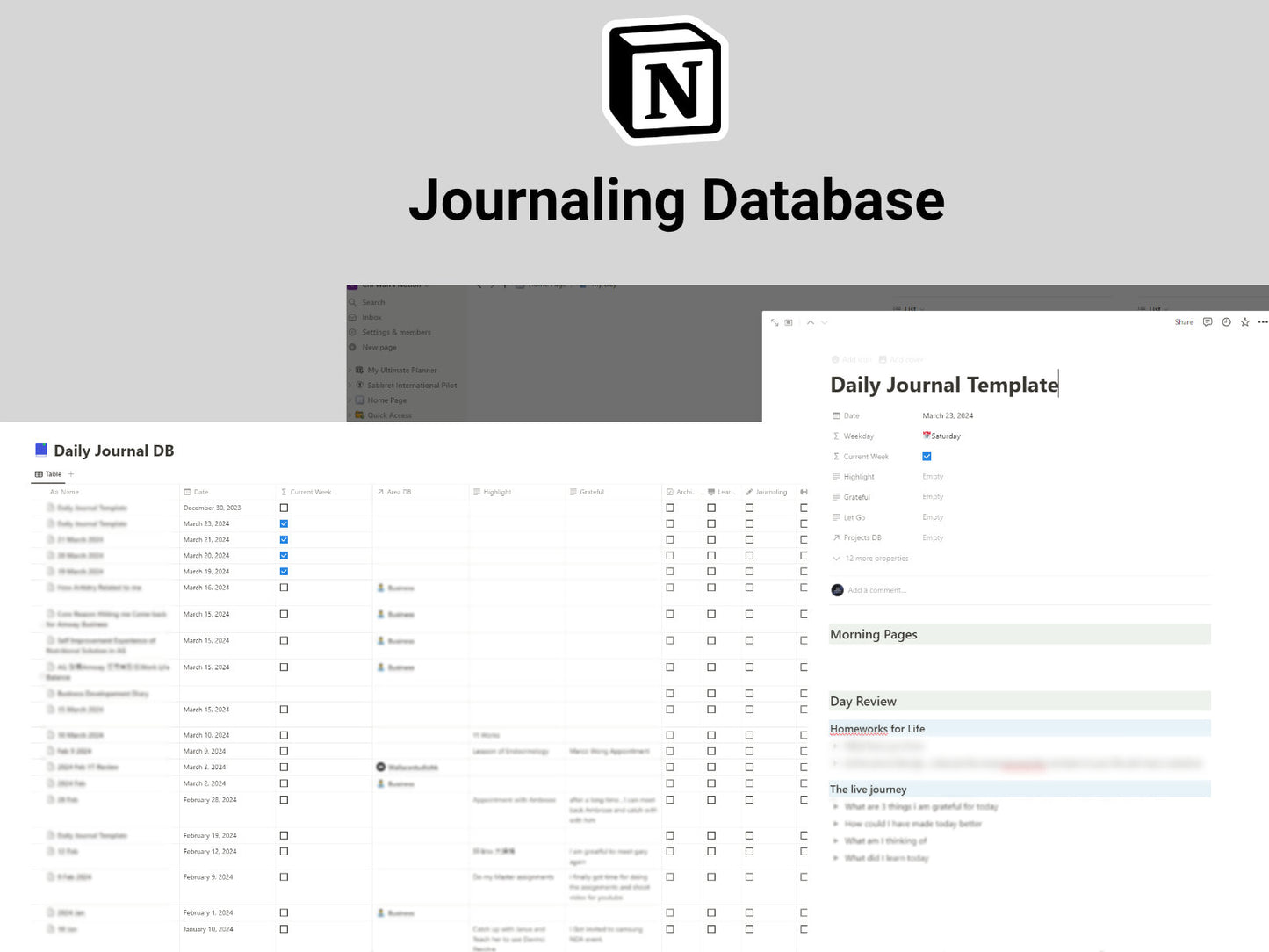Click the Projects DB relation property

(x=857, y=537)
